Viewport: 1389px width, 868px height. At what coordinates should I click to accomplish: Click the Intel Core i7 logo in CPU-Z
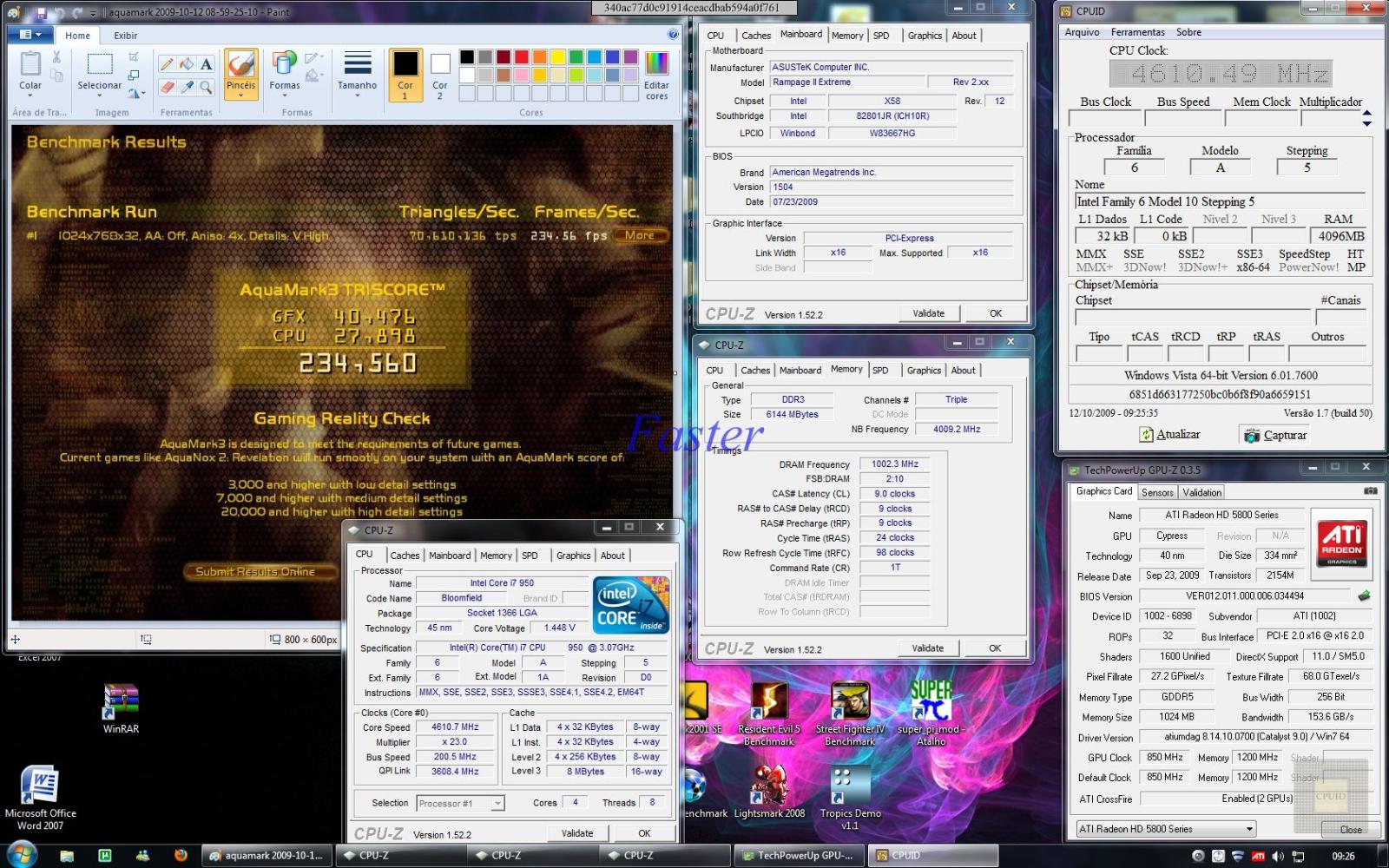click(x=630, y=605)
